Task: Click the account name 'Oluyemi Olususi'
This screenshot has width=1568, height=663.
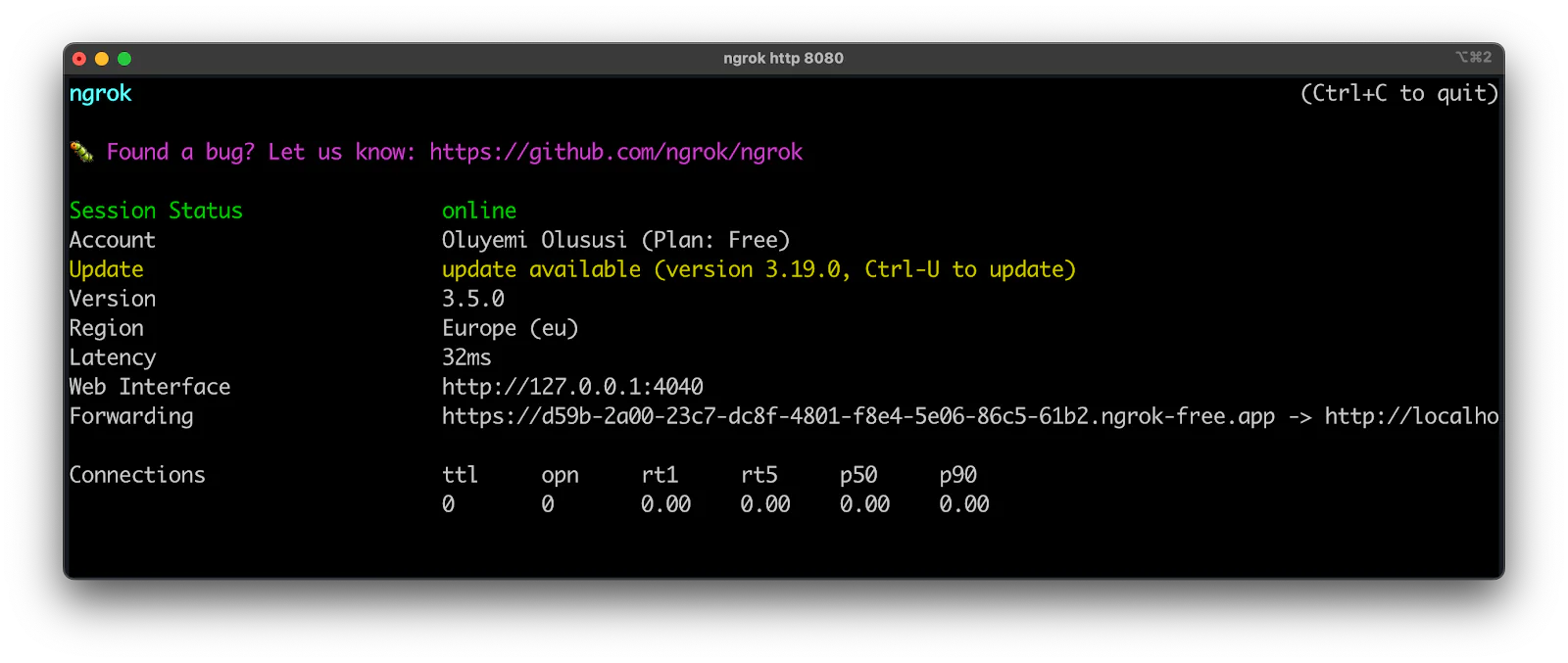Action: click(x=534, y=240)
